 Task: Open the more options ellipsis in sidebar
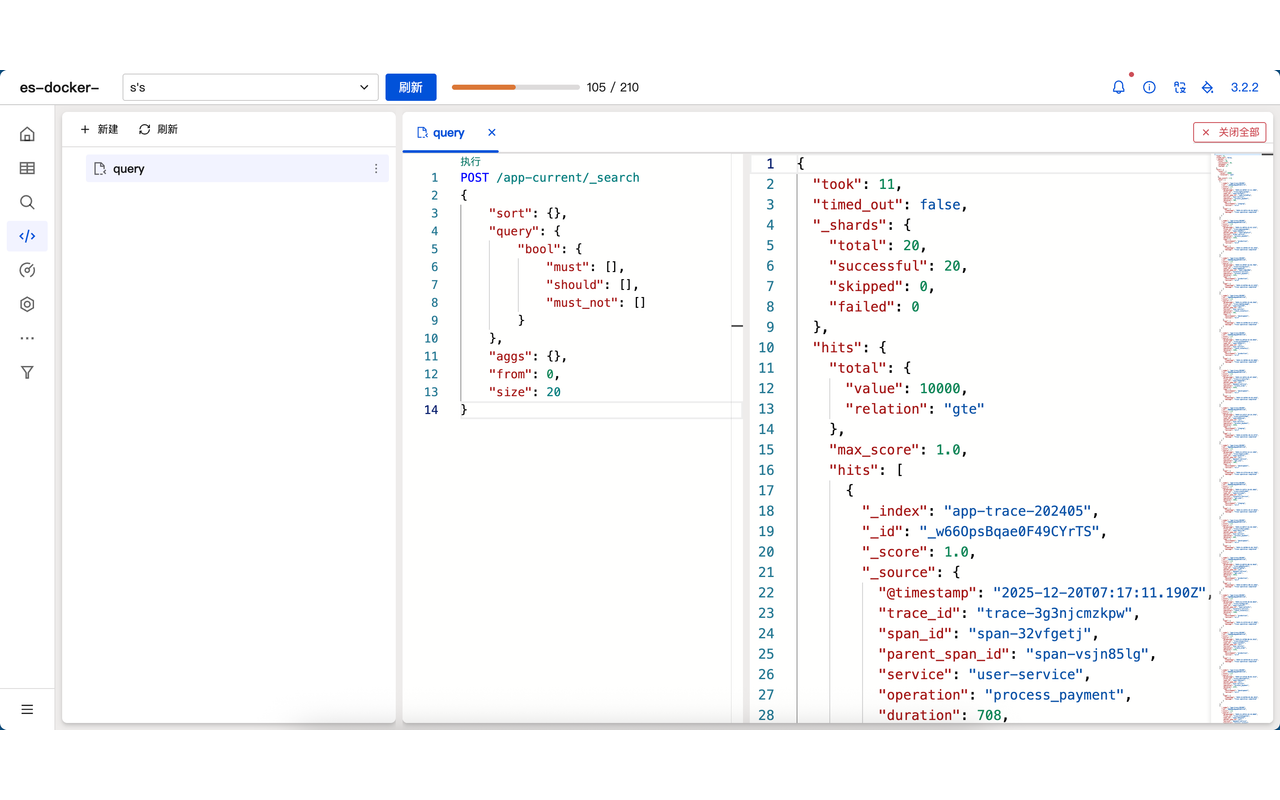(x=27, y=338)
